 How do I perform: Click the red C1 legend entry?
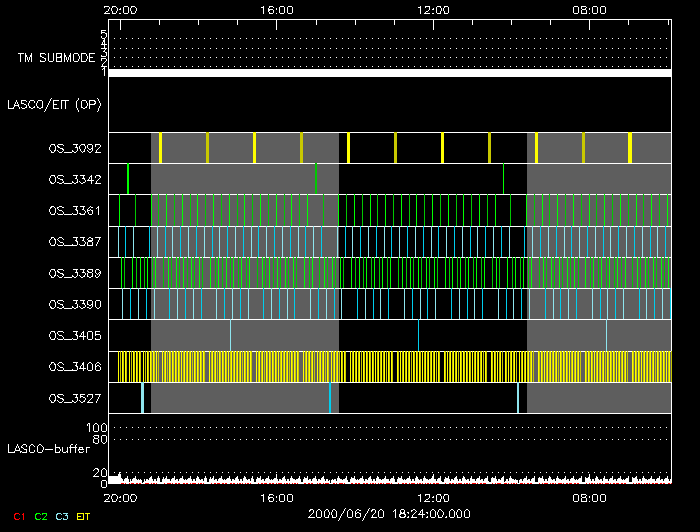click(19, 516)
